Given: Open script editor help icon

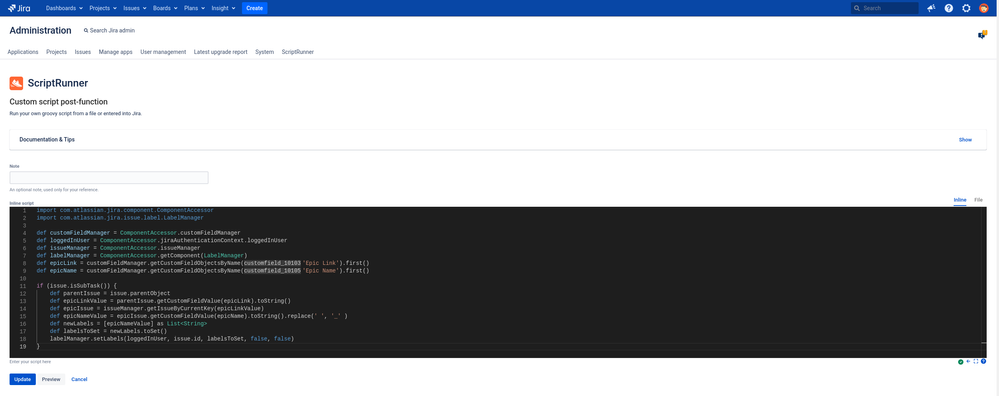Looking at the screenshot, I should [x=984, y=361].
